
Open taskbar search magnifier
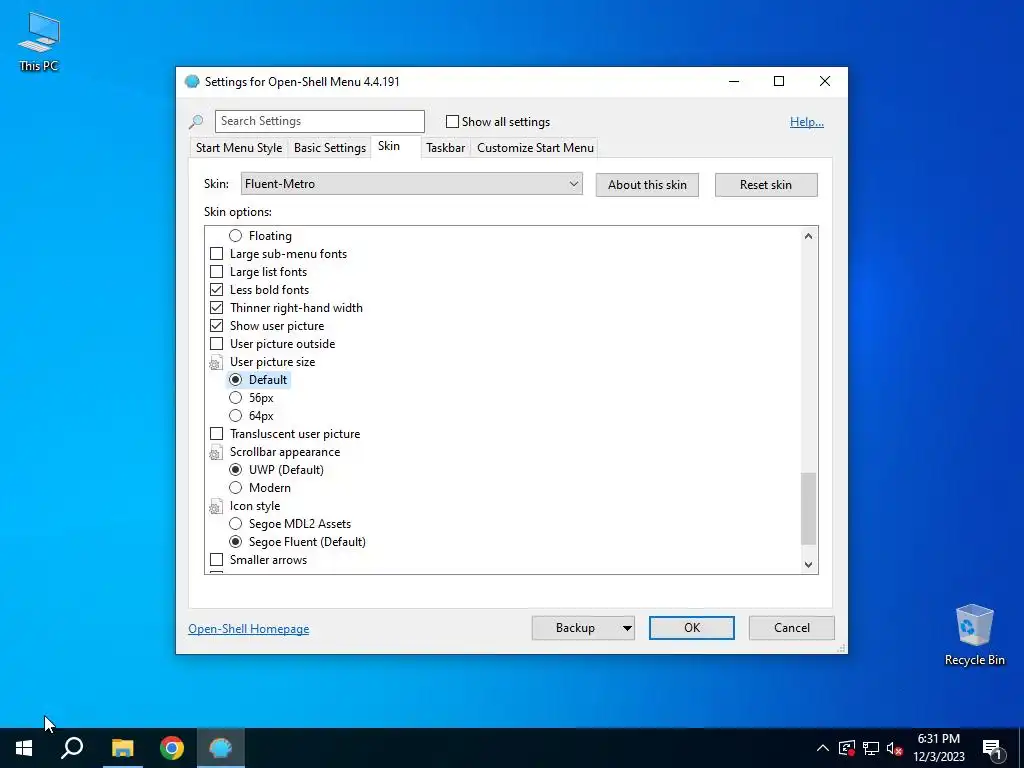pyautogui.click(x=72, y=748)
